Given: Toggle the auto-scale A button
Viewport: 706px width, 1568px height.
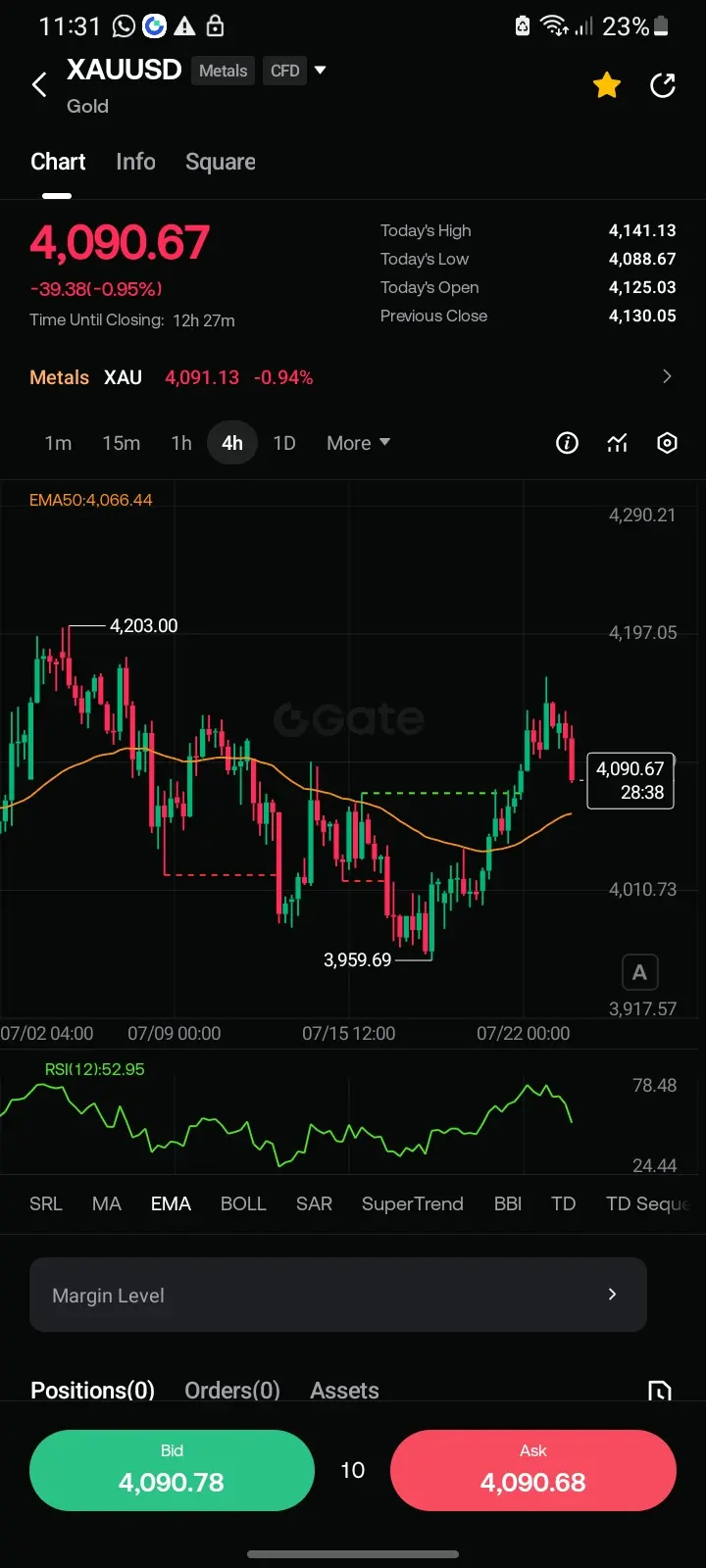Looking at the screenshot, I should (639, 972).
